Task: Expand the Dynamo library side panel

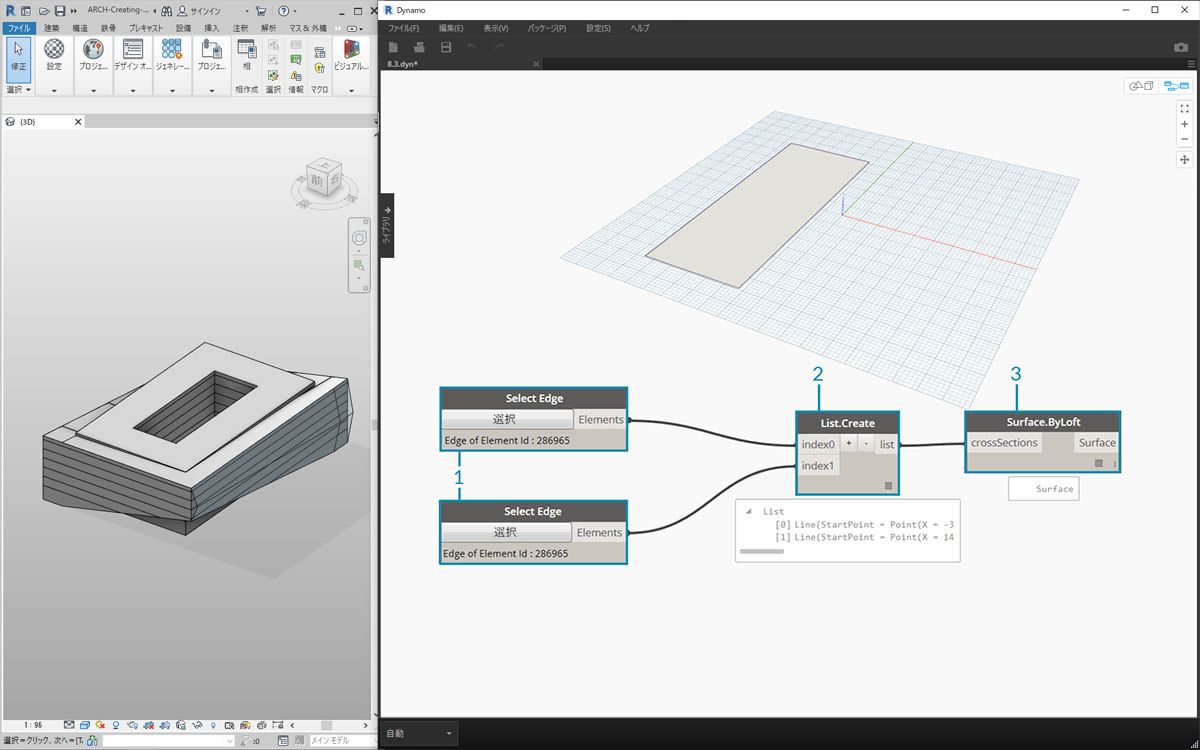Action: tap(386, 225)
